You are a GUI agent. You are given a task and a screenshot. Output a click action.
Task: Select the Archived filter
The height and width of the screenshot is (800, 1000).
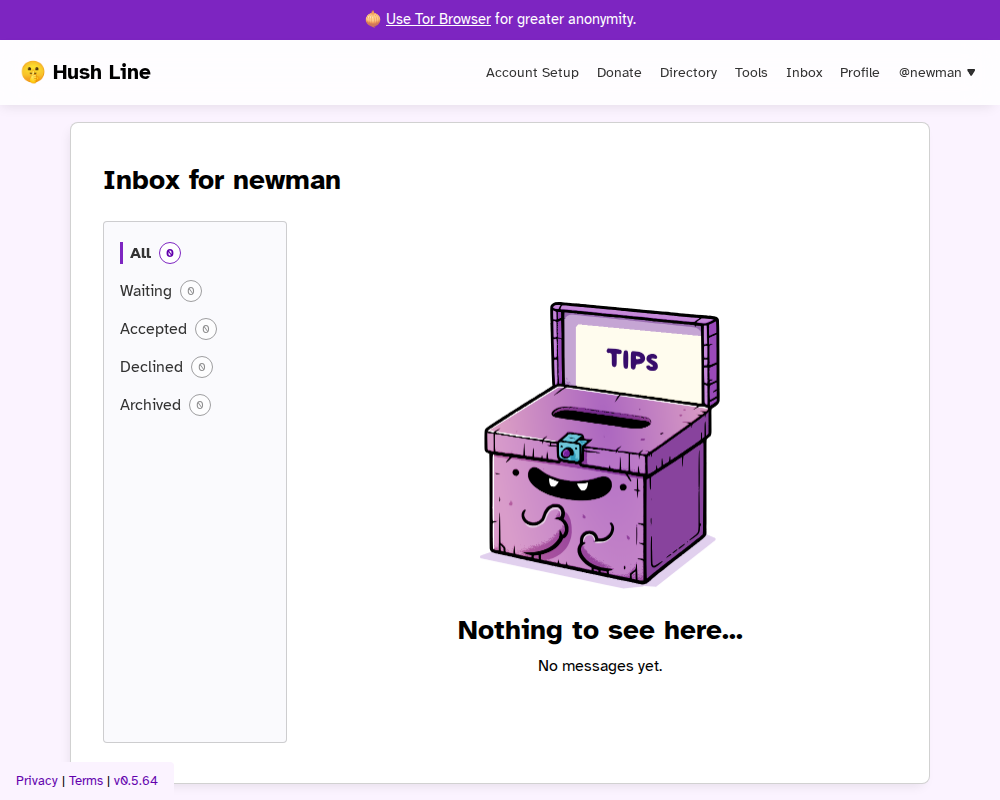150,405
